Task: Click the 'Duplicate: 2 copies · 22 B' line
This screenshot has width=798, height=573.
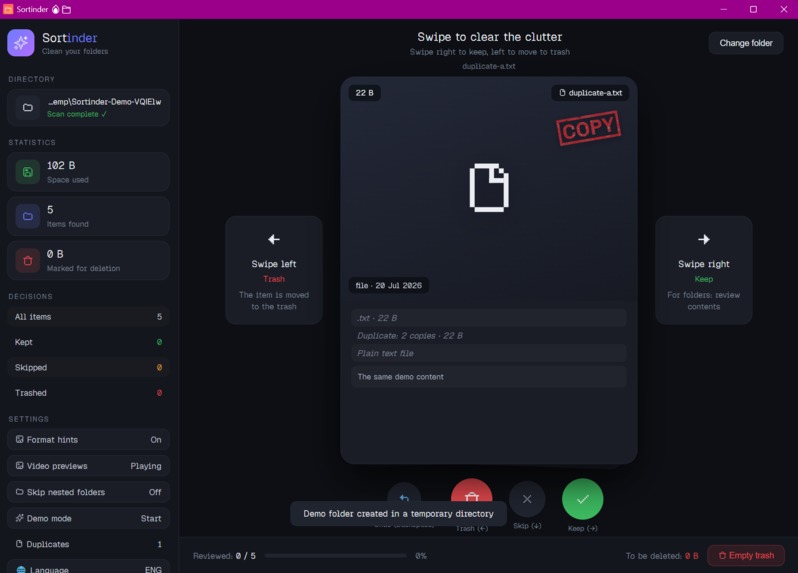Action: pyautogui.click(x=410, y=335)
